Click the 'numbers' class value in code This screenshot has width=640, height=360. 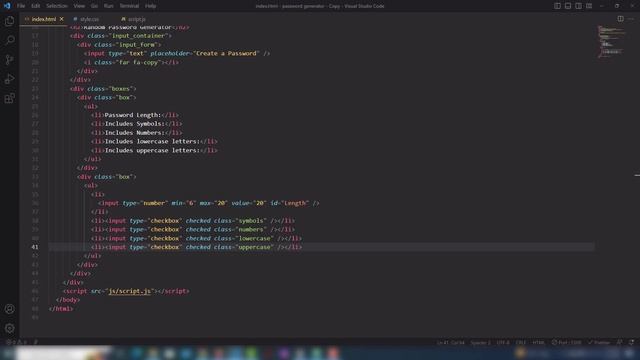tap(251, 229)
